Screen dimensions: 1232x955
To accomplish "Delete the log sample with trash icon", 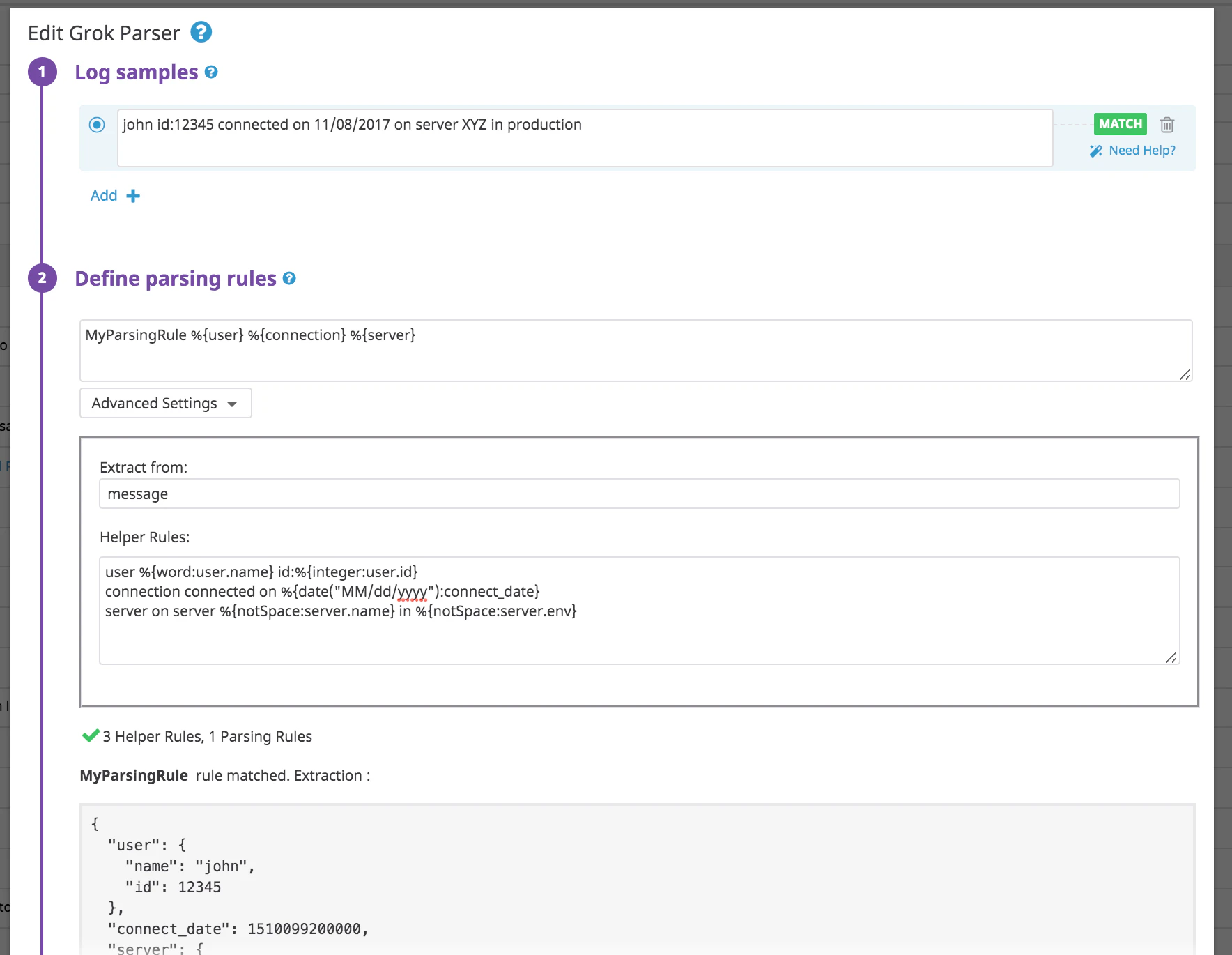I will (1167, 125).
